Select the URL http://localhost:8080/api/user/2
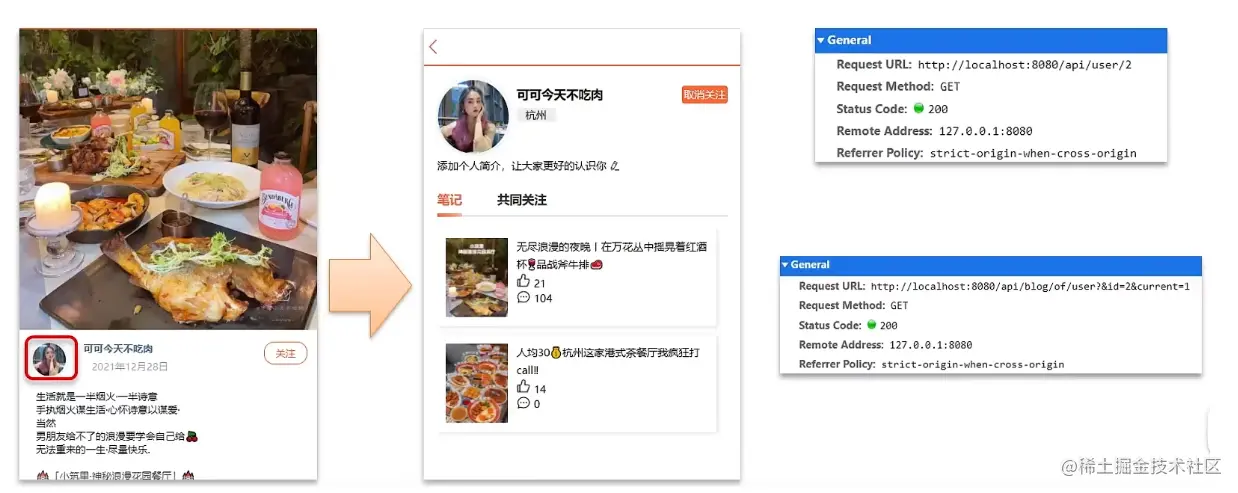The height and width of the screenshot is (493, 1238). click(1024, 64)
